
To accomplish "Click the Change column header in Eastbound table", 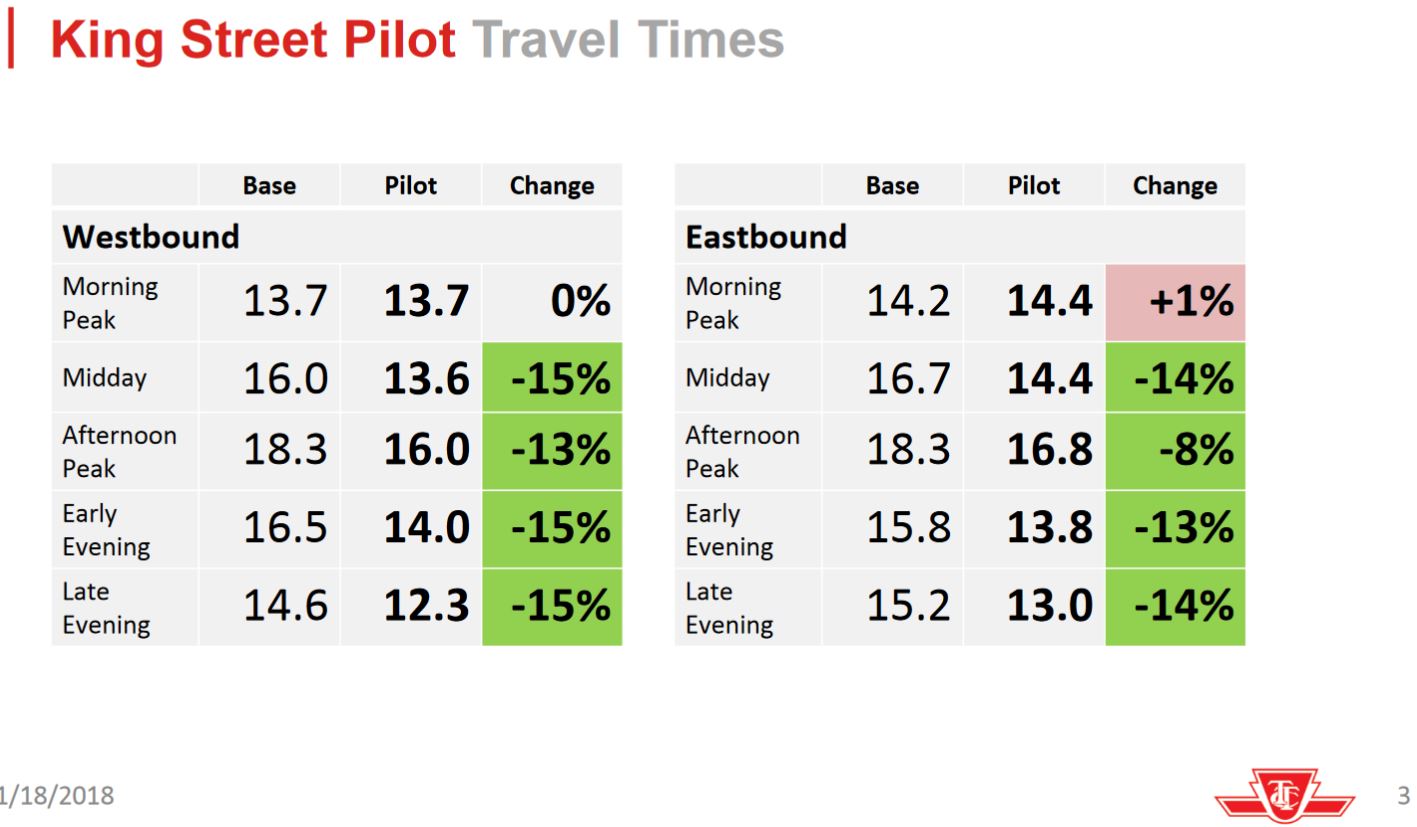I will pyautogui.click(x=1175, y=186).
